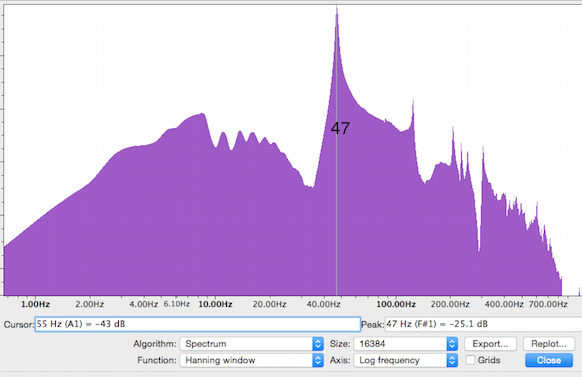Click the Peak readout text field
Image resolution: width=582 pixels, height=377 pixels.
(483, 324)
